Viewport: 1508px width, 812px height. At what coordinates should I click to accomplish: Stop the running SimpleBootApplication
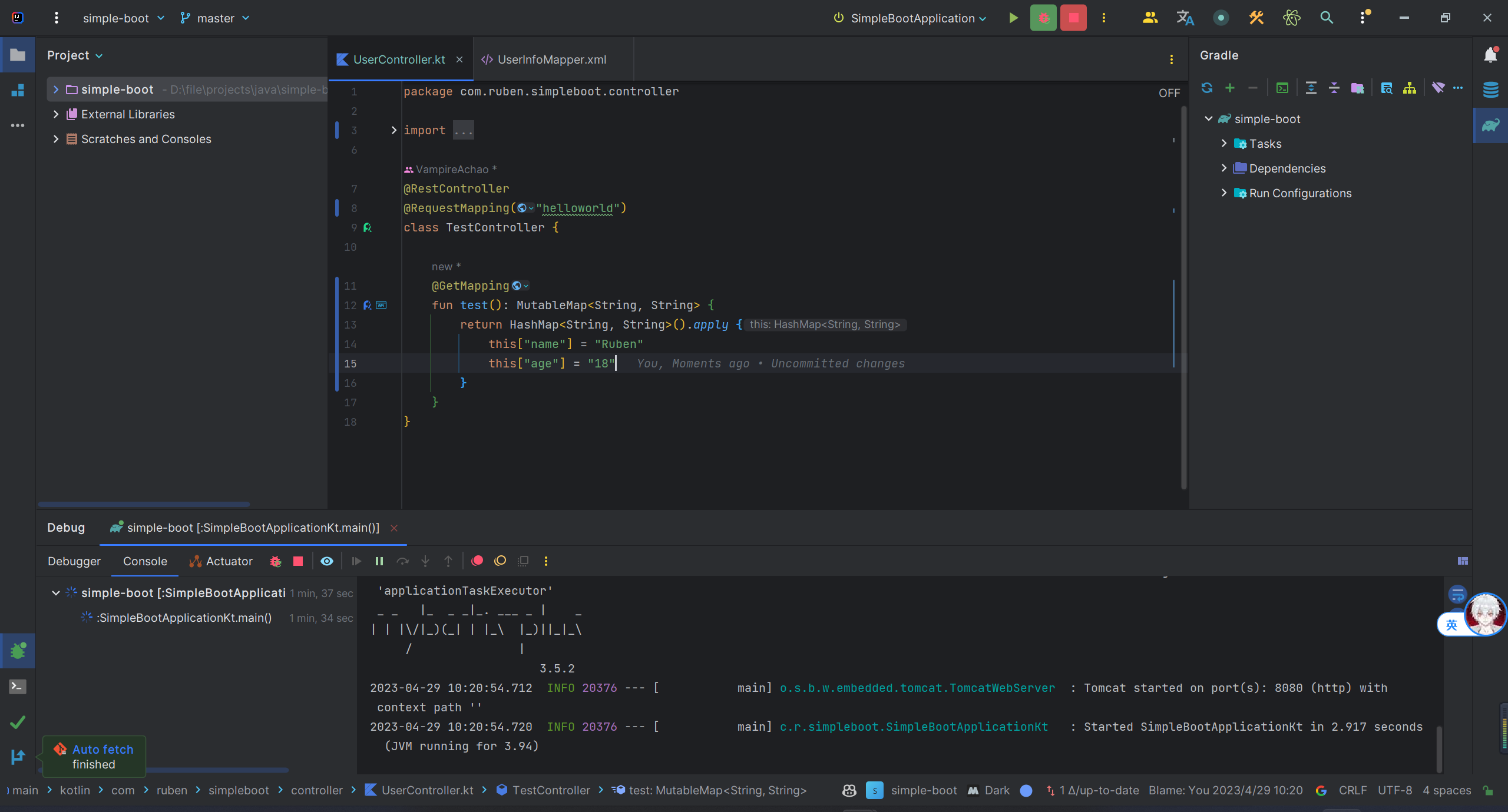point(1073,18)
